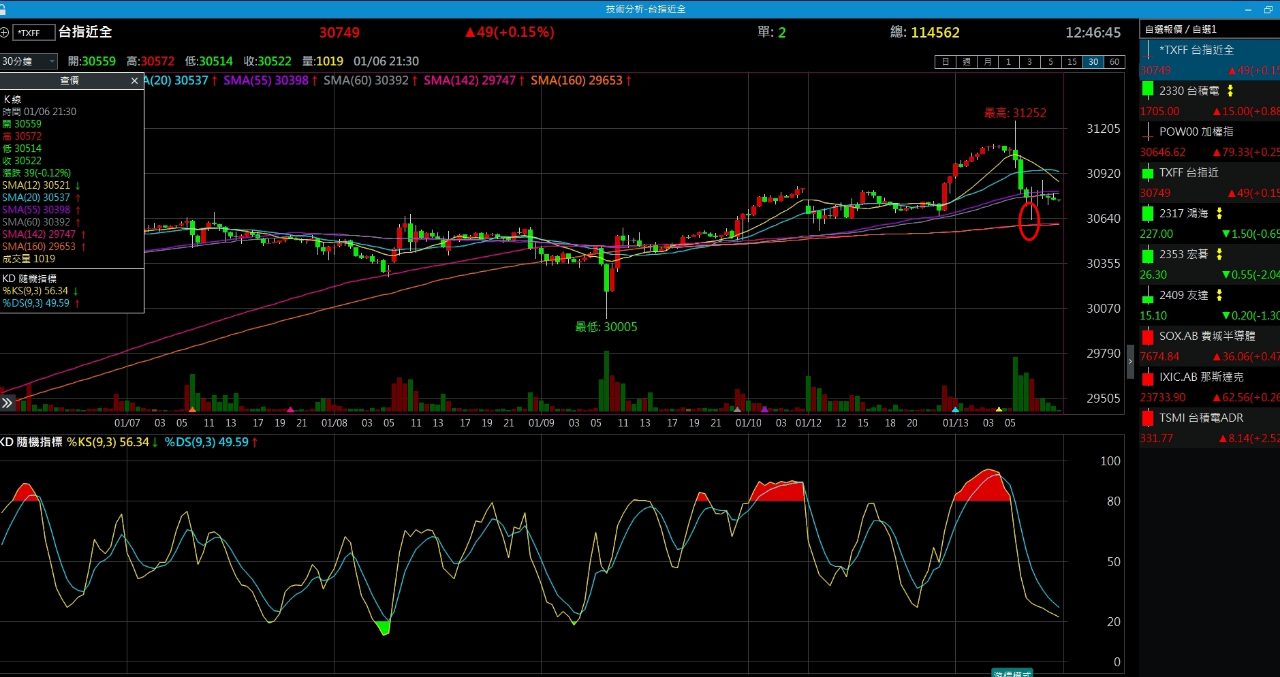
Task: Collapse the watchlist panel with side arrow handle
Action: 1131,360
